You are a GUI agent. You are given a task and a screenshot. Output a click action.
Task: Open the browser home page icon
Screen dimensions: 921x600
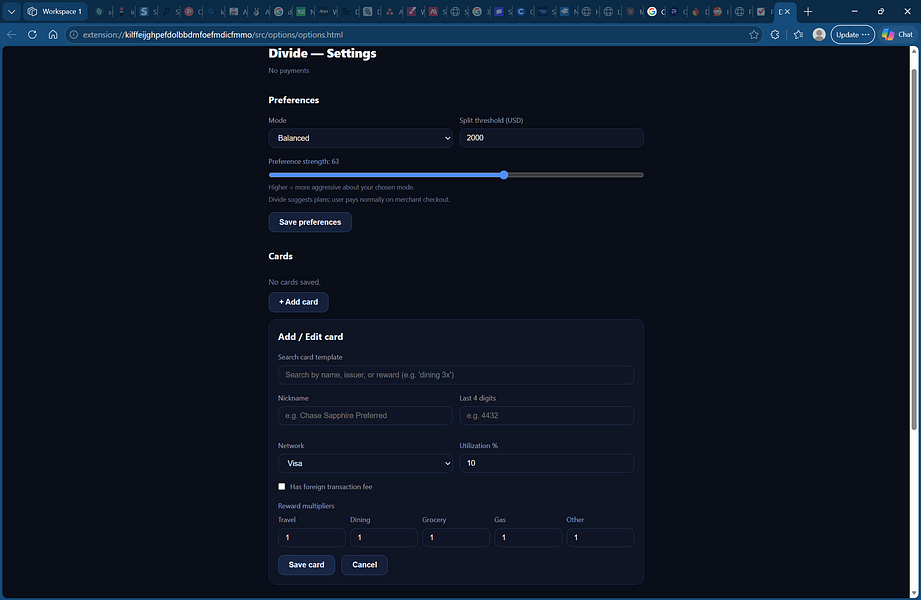53,35
